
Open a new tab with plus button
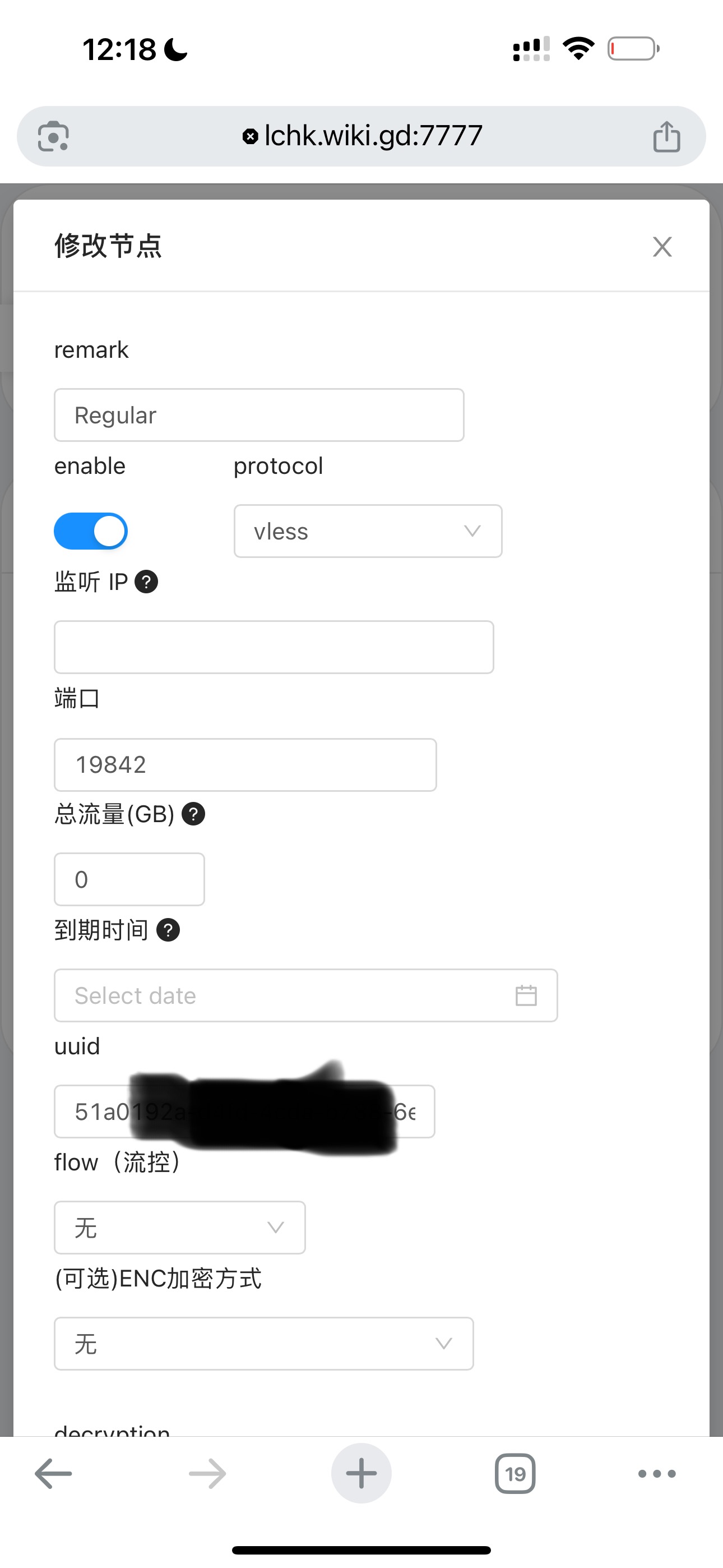(x=361, y=1474)
